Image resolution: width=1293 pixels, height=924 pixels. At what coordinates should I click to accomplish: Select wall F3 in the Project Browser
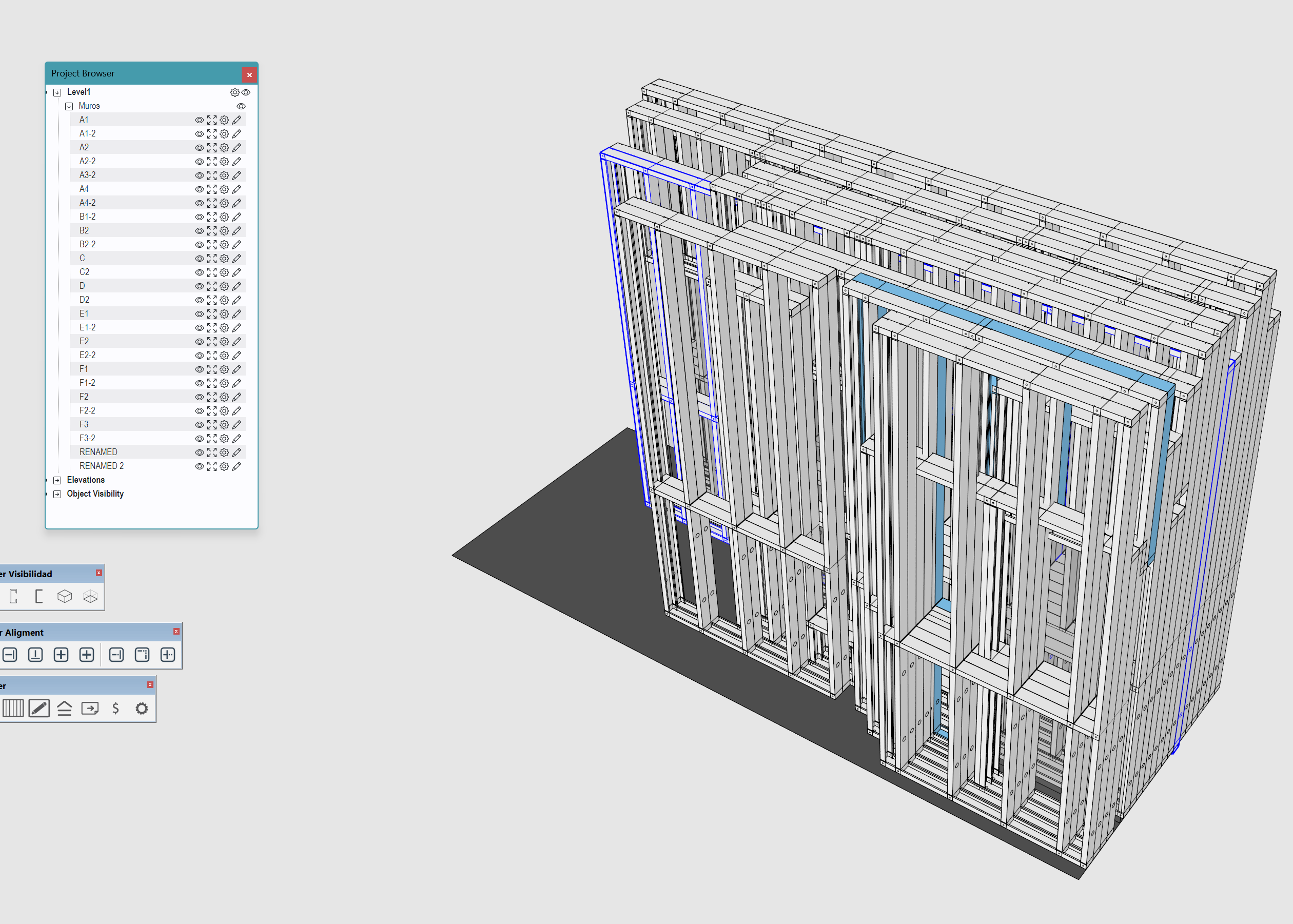click(x=84, y=424)
